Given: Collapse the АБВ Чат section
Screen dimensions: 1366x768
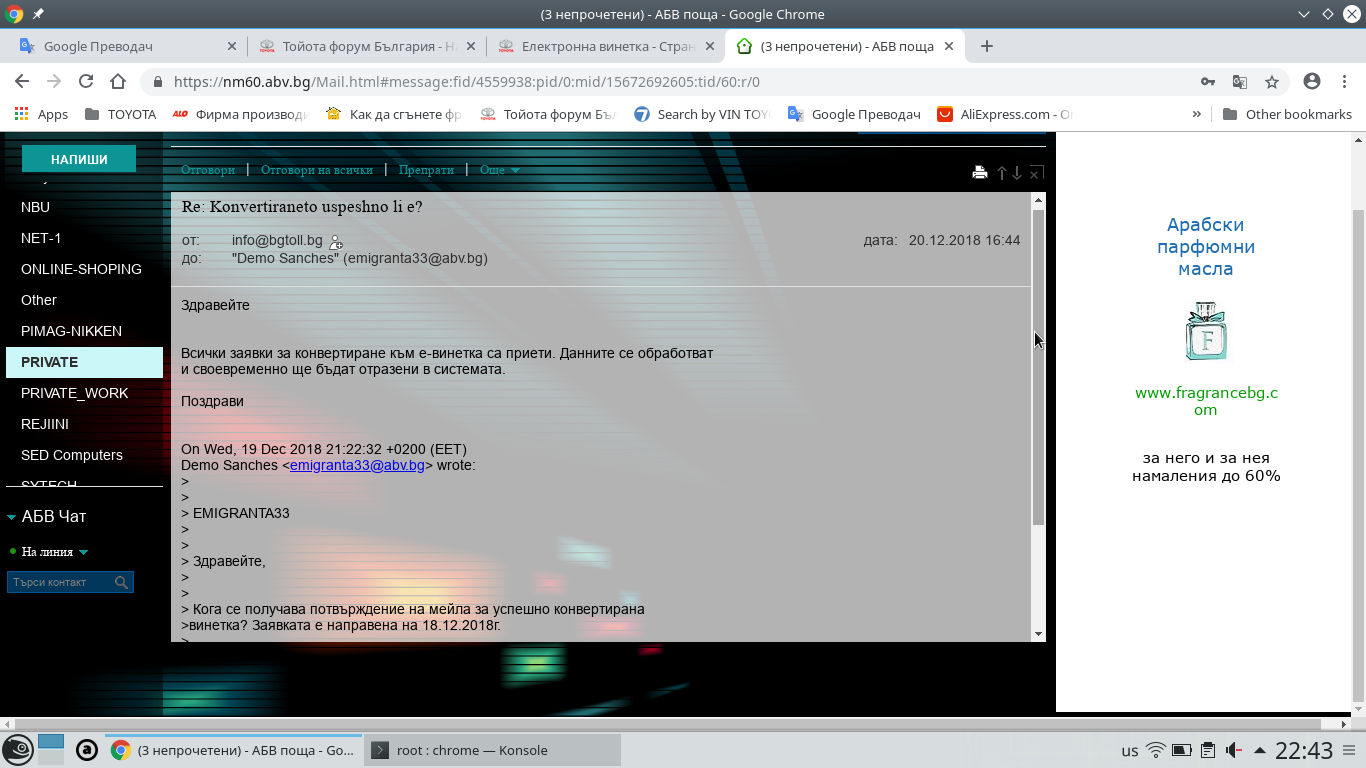Looking at the screenshot, I should 12,517.
